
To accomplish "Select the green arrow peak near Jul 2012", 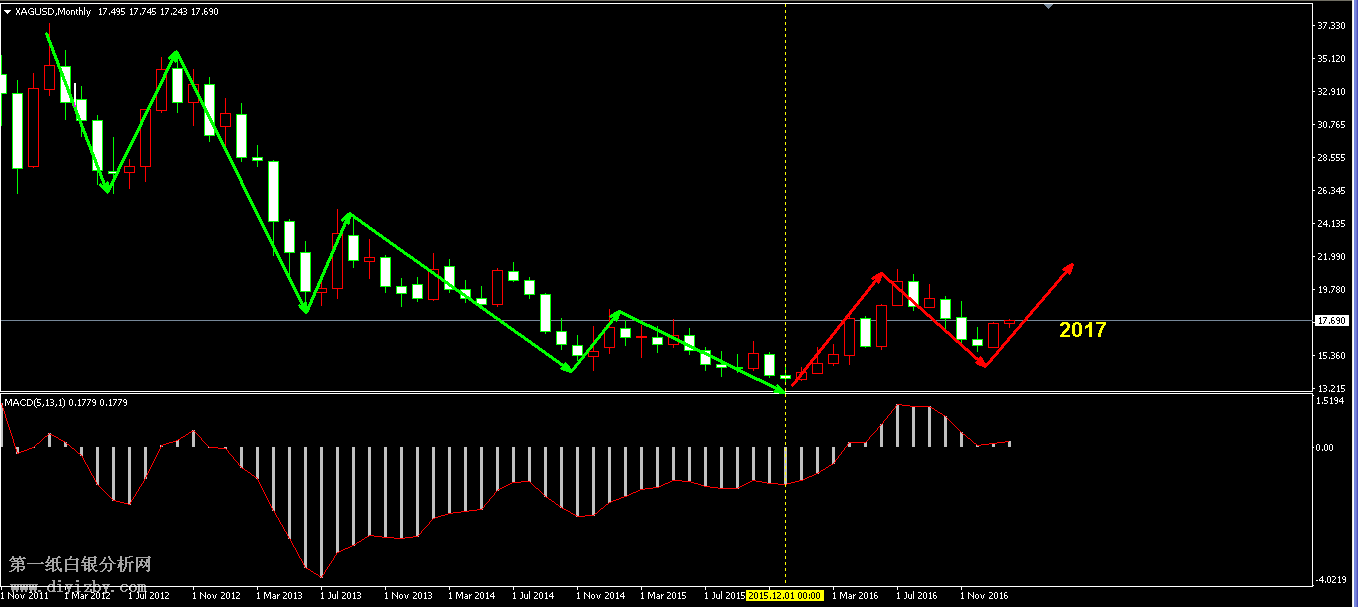I will pos(176,53).
